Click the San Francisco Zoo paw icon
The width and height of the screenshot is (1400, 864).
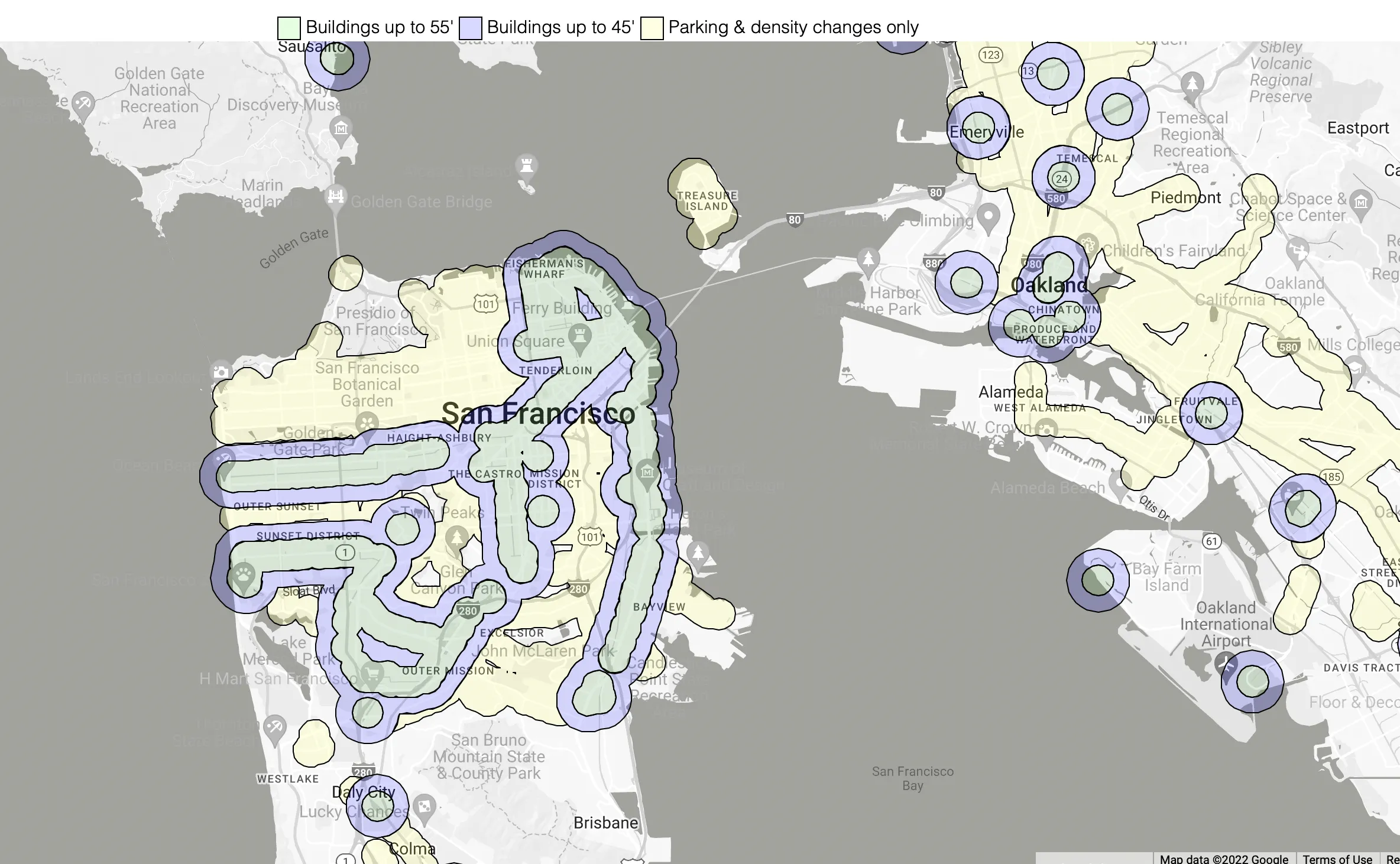(x=244, y=573)
